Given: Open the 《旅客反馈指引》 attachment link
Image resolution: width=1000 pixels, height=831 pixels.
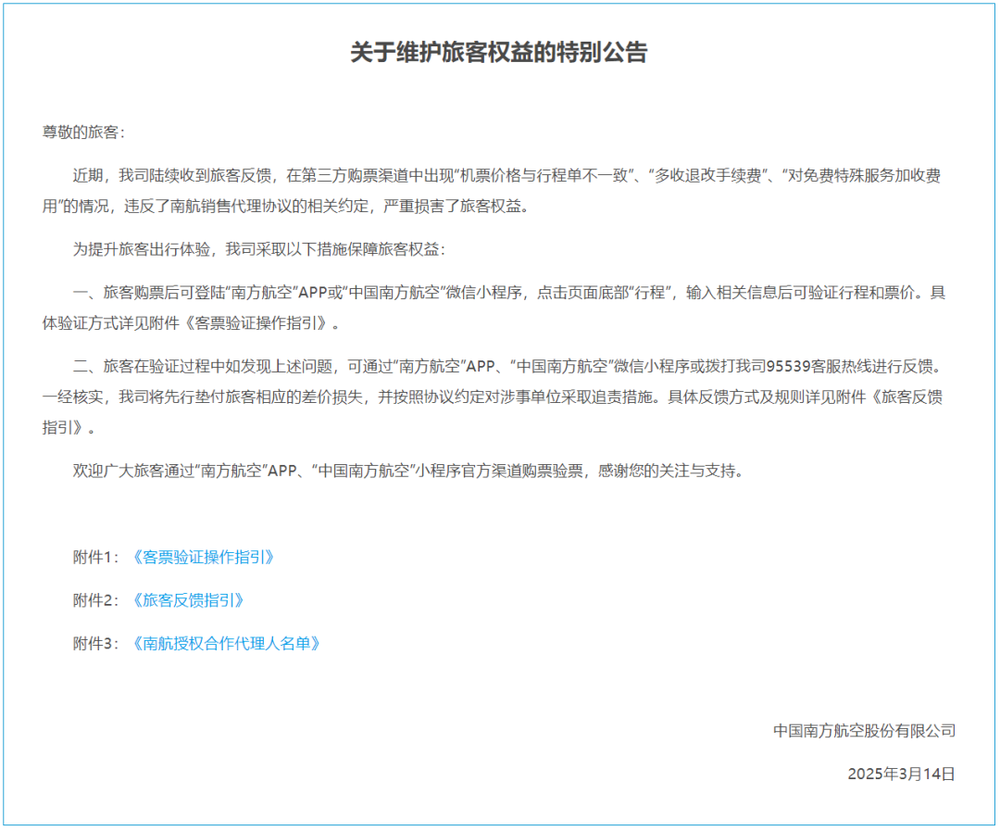Looking at the screenshot, I should point(188,601).
